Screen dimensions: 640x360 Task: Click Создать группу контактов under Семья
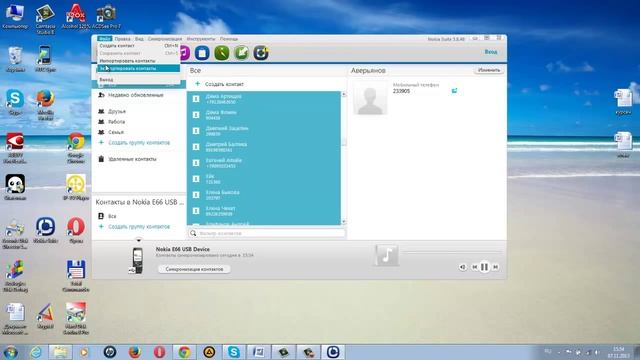(139, 143)
